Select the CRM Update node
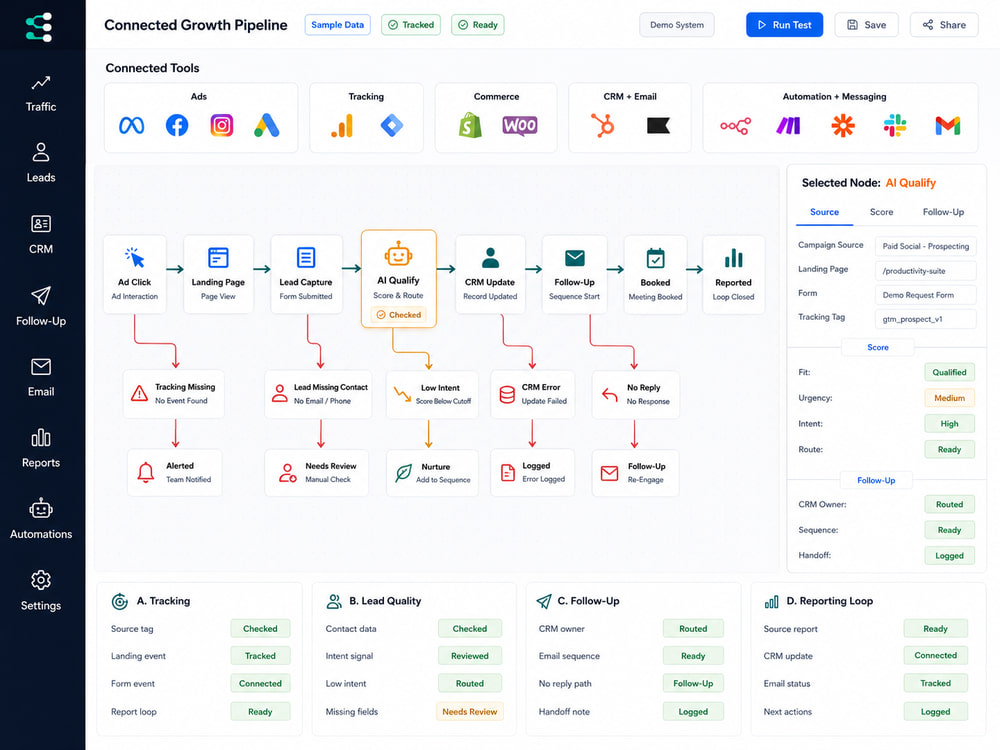 click(490, 274)
